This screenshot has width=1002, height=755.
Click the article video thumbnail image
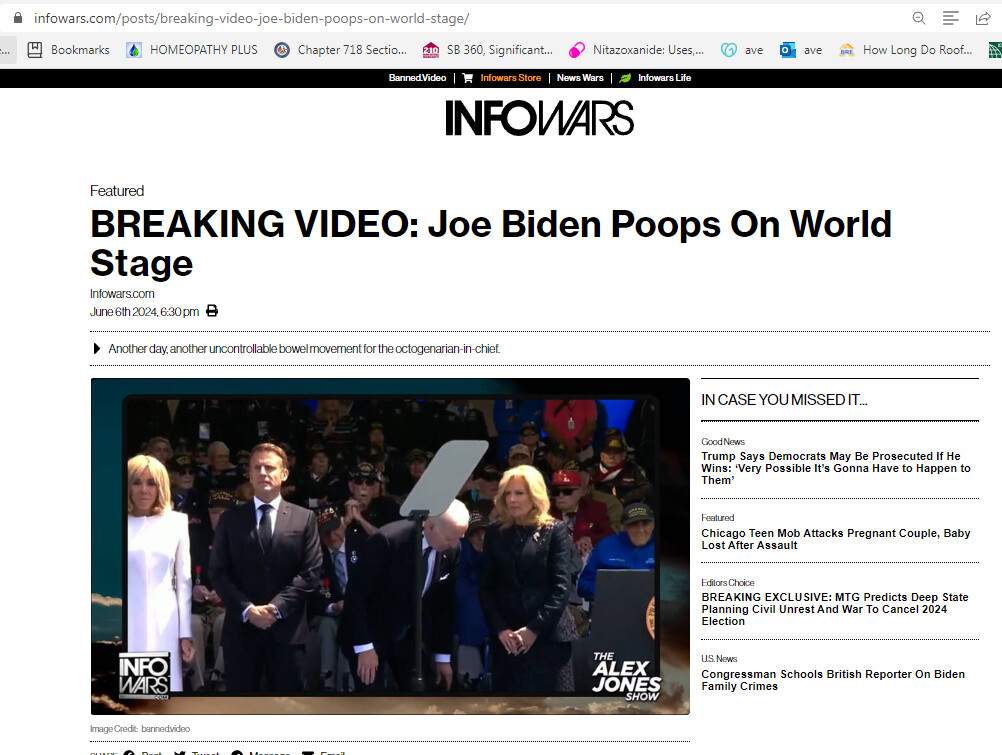(x=390, y=546)
